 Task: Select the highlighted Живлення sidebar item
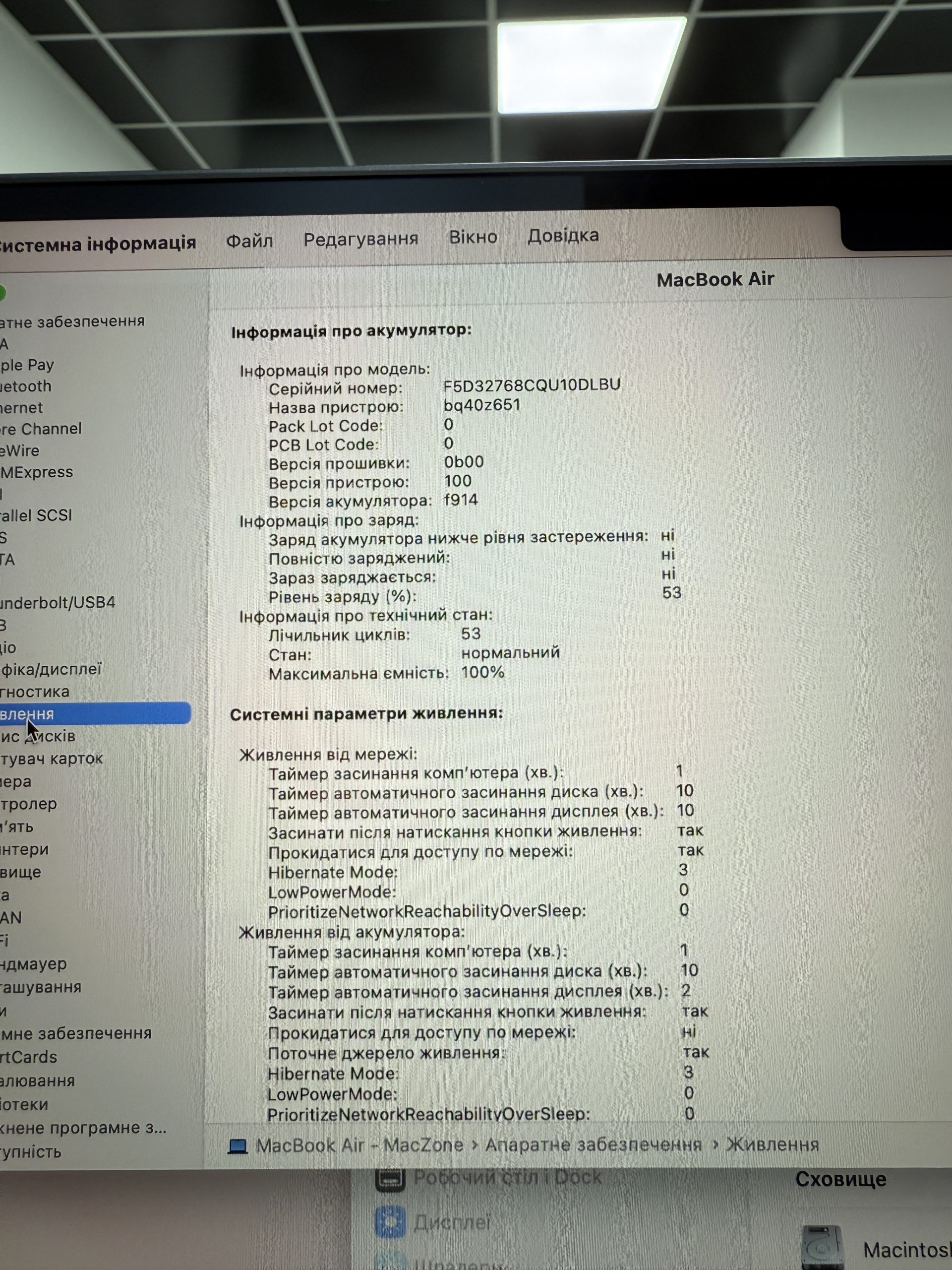pyautogui.click(x=95, y=714)
